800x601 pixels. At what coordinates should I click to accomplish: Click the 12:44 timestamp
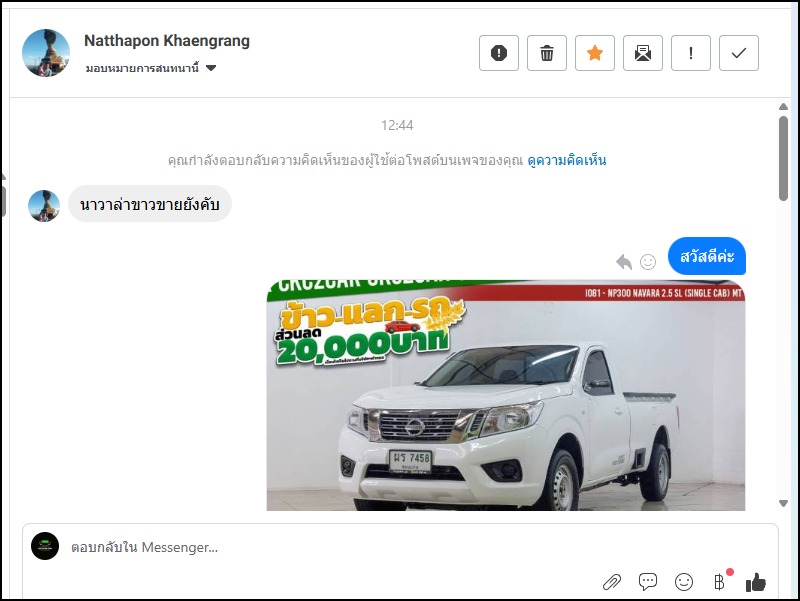[397, 125]
